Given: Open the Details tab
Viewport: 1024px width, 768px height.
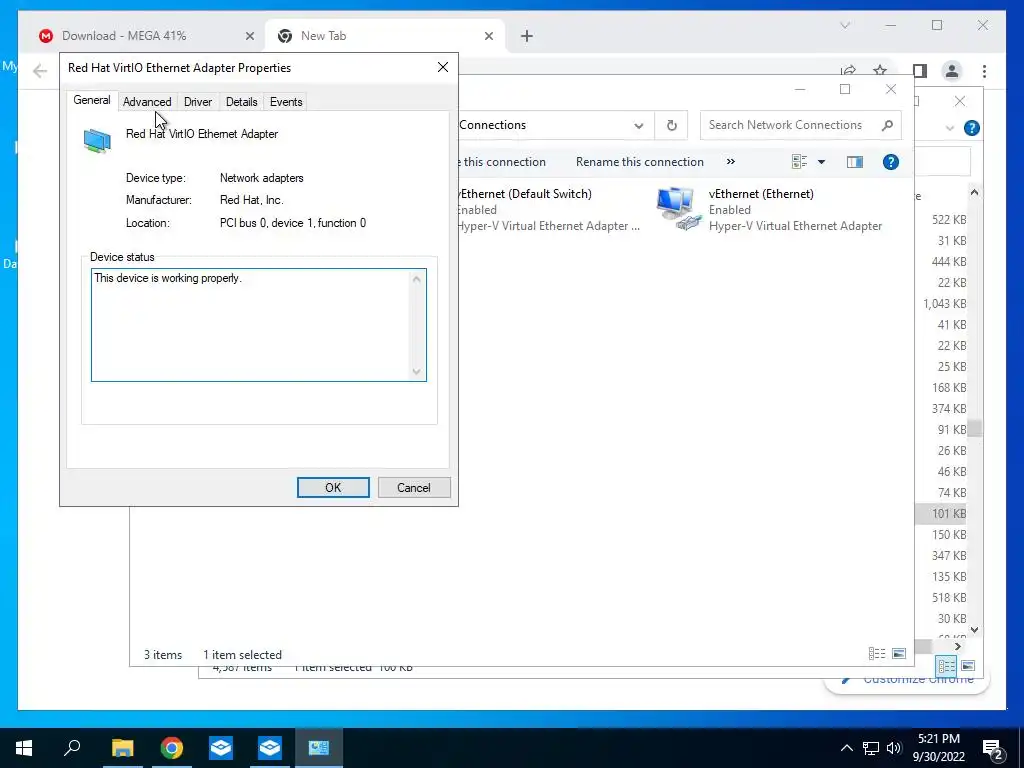Looking at the screenshot, I should click(x=242, y=102).
